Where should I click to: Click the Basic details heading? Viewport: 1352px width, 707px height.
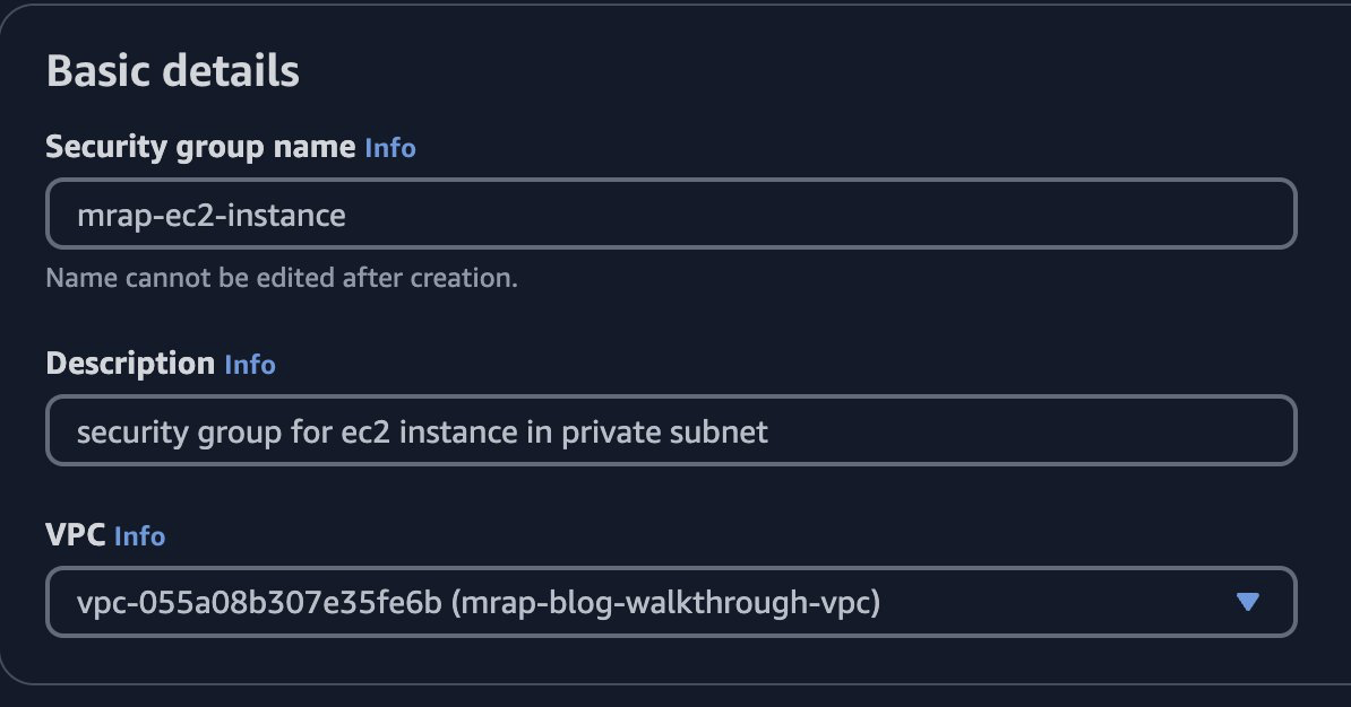pos(174,69)
